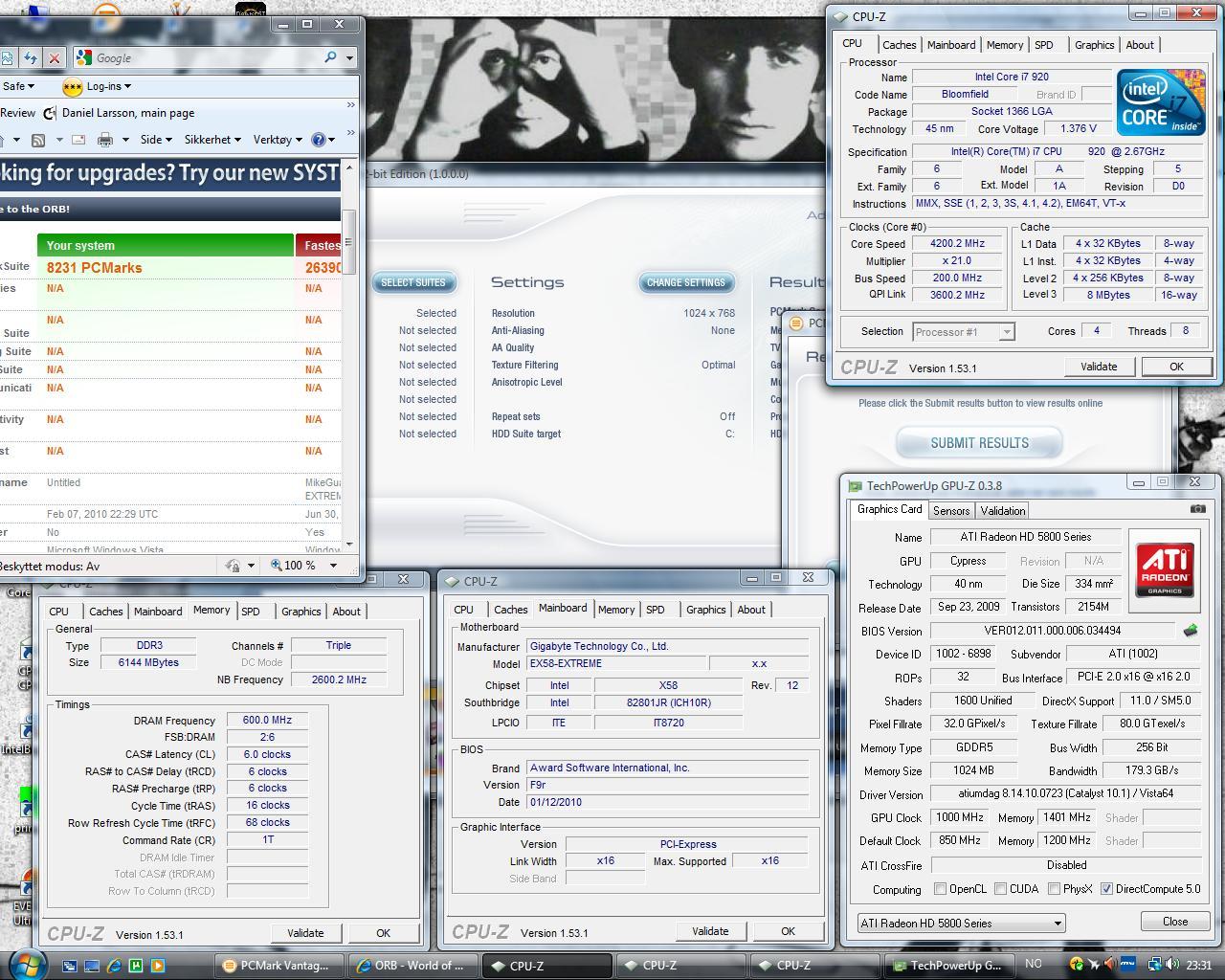1225x980 pixels.
Task: Click the SUBMIT RESULTS button
Action: [979, 443]
